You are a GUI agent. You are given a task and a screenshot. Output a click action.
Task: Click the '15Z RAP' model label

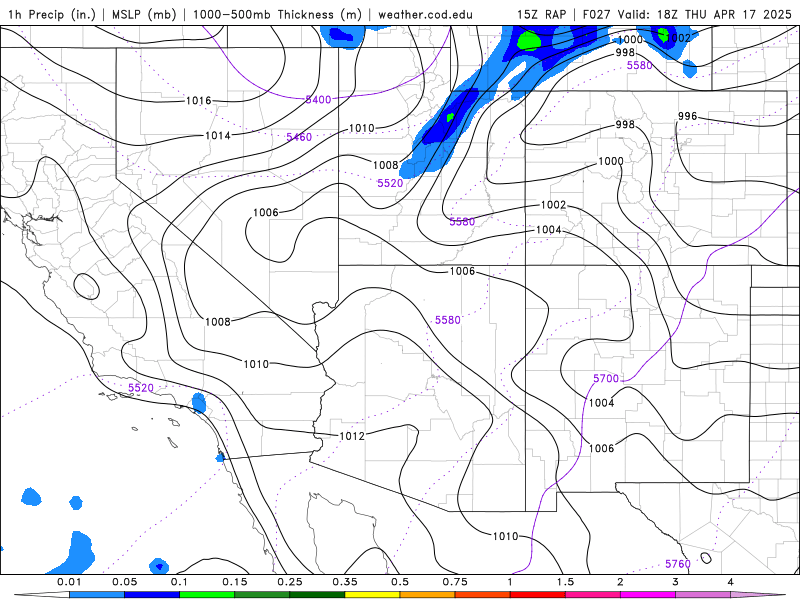[542, 14]
